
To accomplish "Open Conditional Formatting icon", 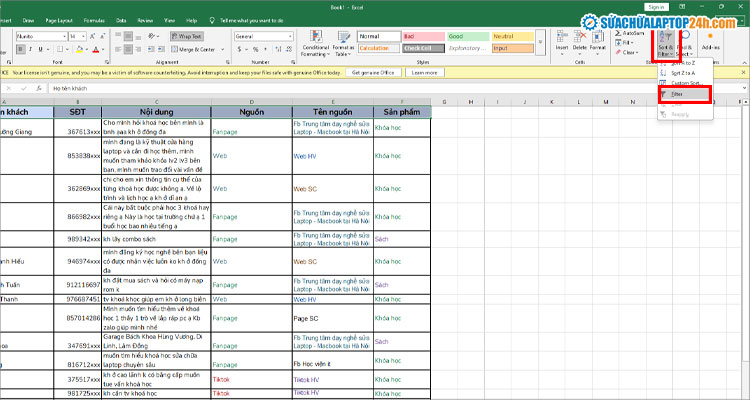I will point(314,36).
